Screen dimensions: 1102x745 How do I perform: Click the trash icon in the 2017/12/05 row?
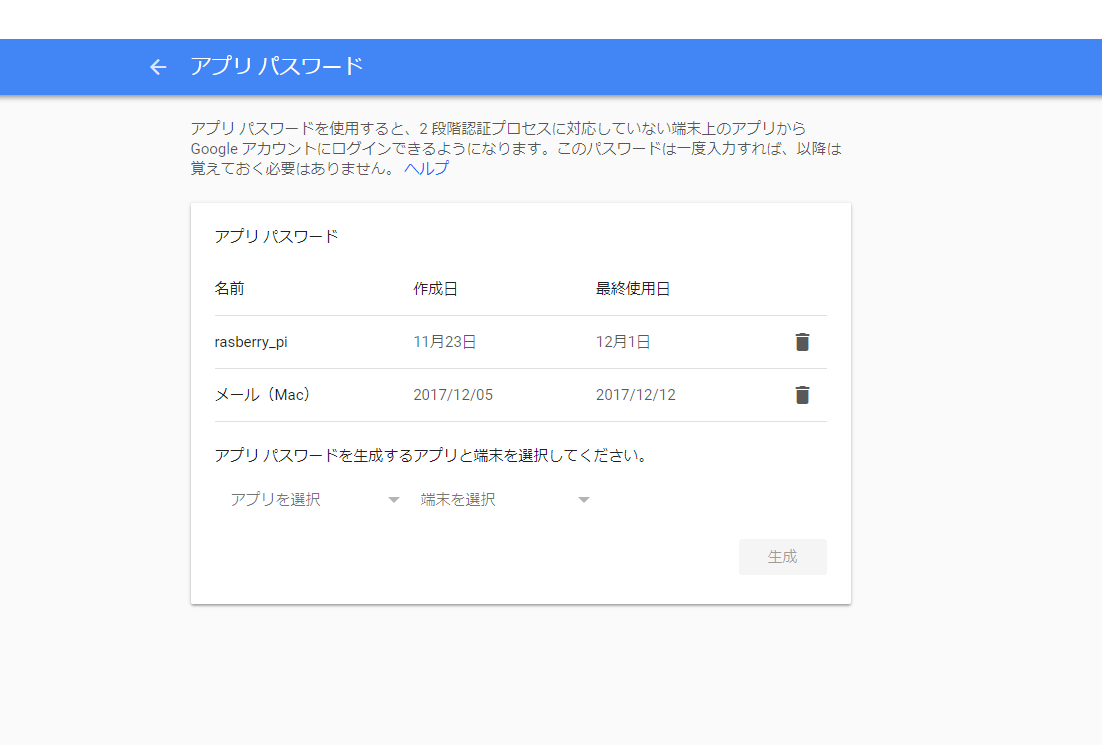click(802, 394)
